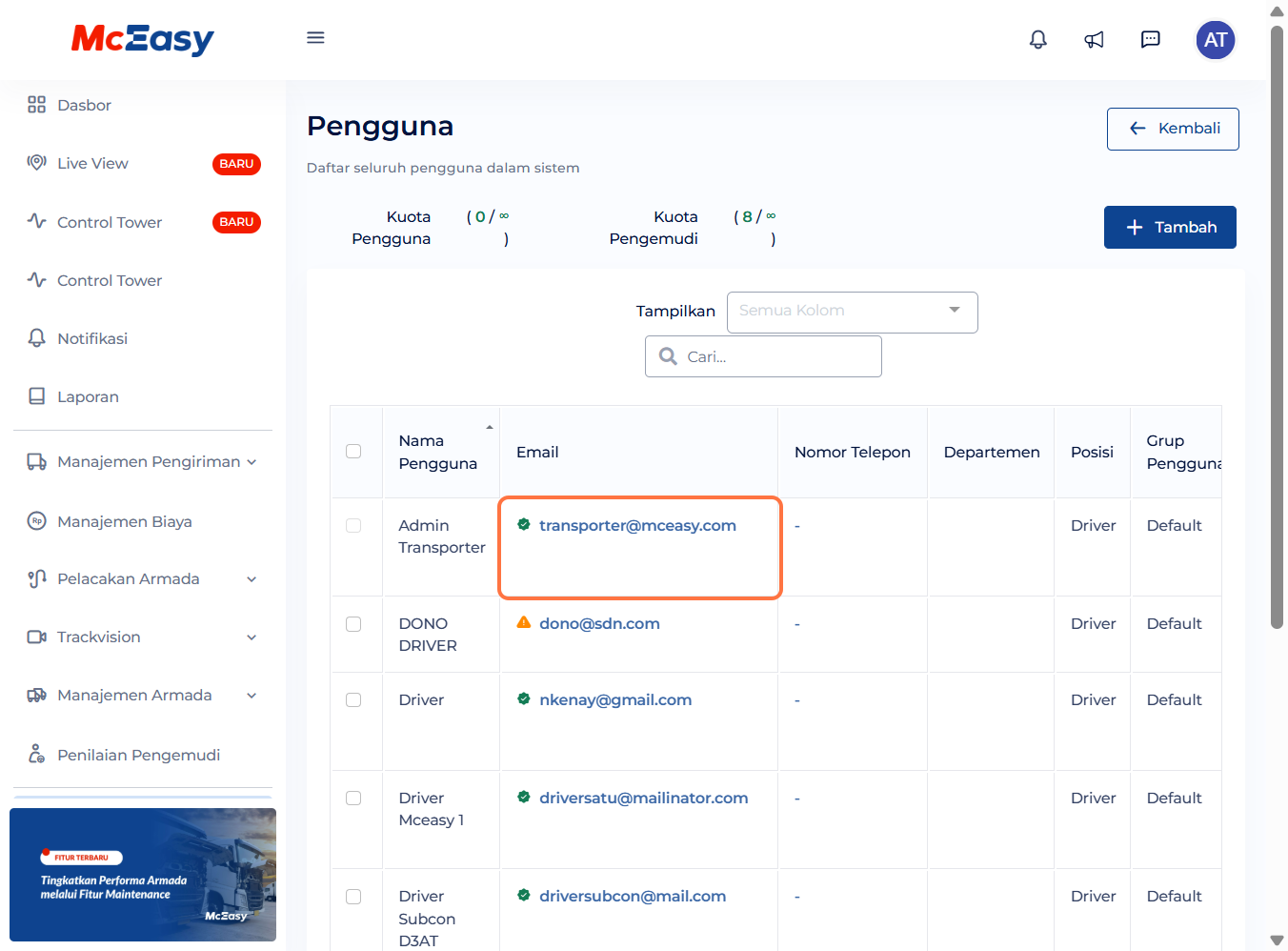Open the Semua Kolom dropdown
The image size is (1288, 951).
click(x=852, y=312)
